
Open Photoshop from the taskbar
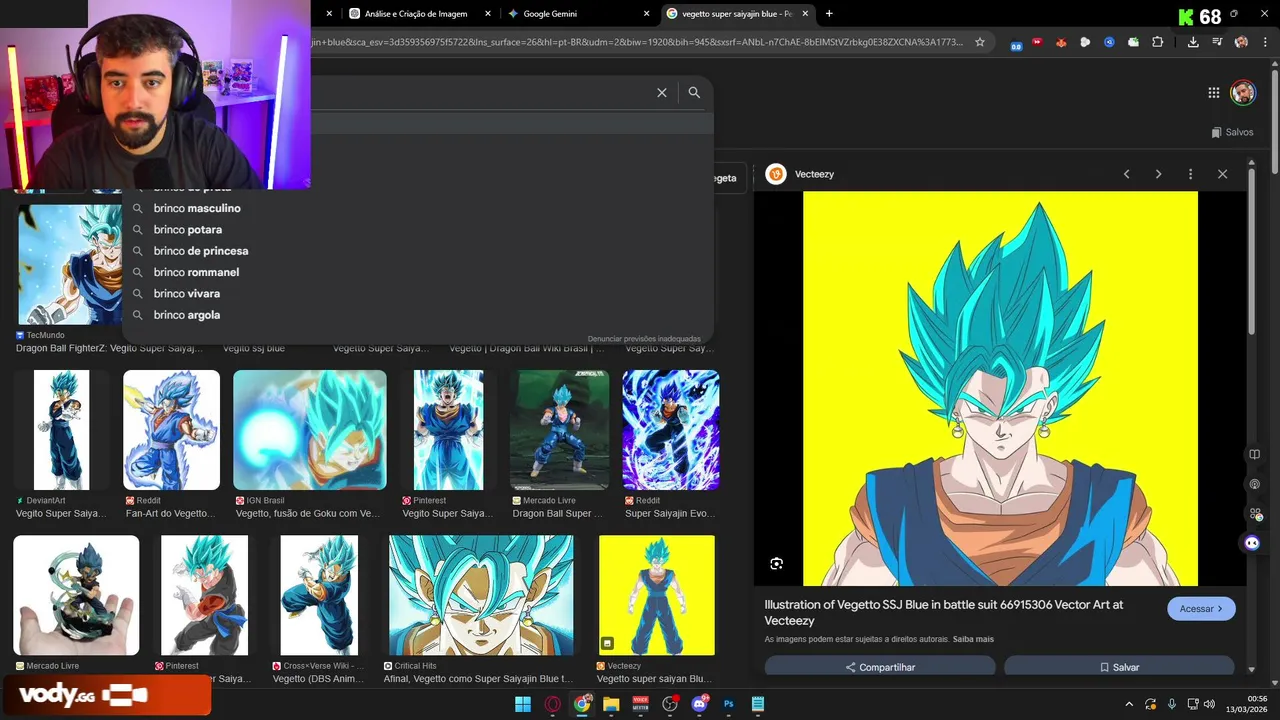coord(729,704)
